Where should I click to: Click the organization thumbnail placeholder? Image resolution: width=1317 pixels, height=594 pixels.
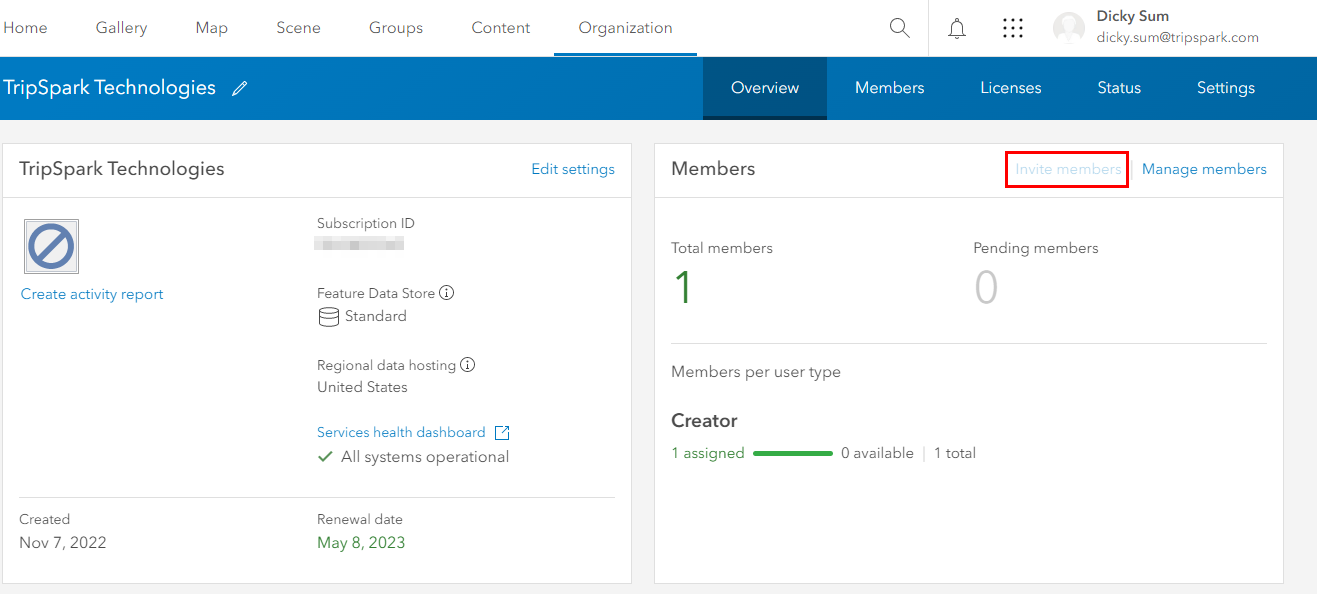pyautogui.click(x=51, y=246)
